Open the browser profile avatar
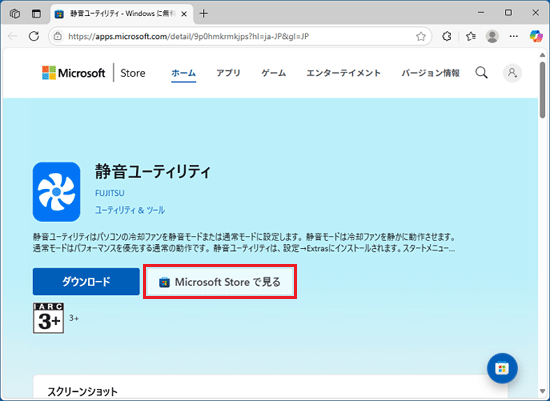550x401 pixels. click(x=492, y=36)
